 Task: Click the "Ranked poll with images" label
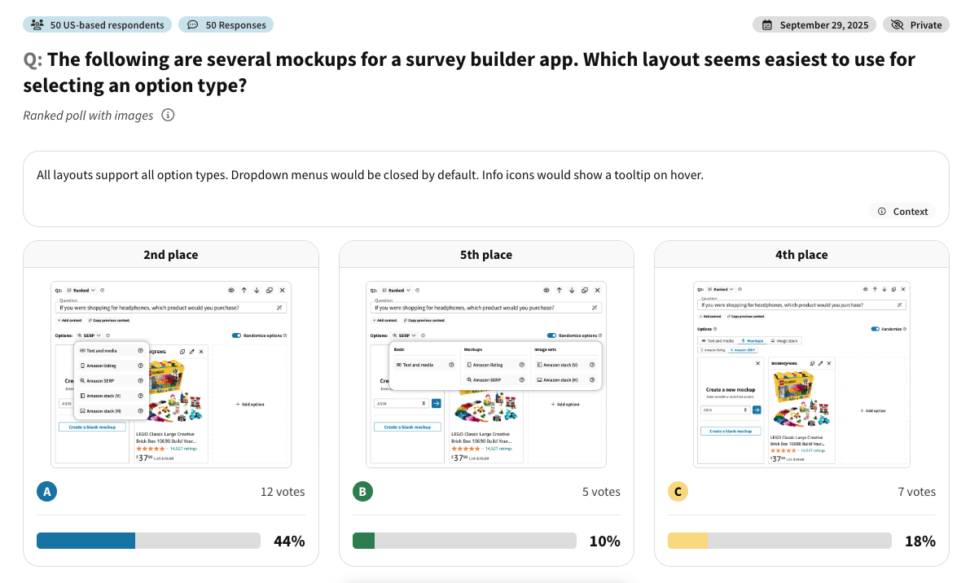coord(88,115)
